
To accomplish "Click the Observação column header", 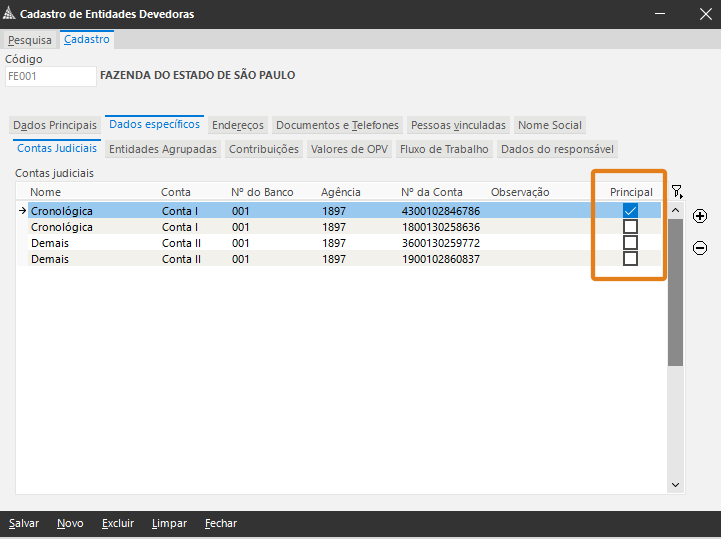I will coord(520,192).
